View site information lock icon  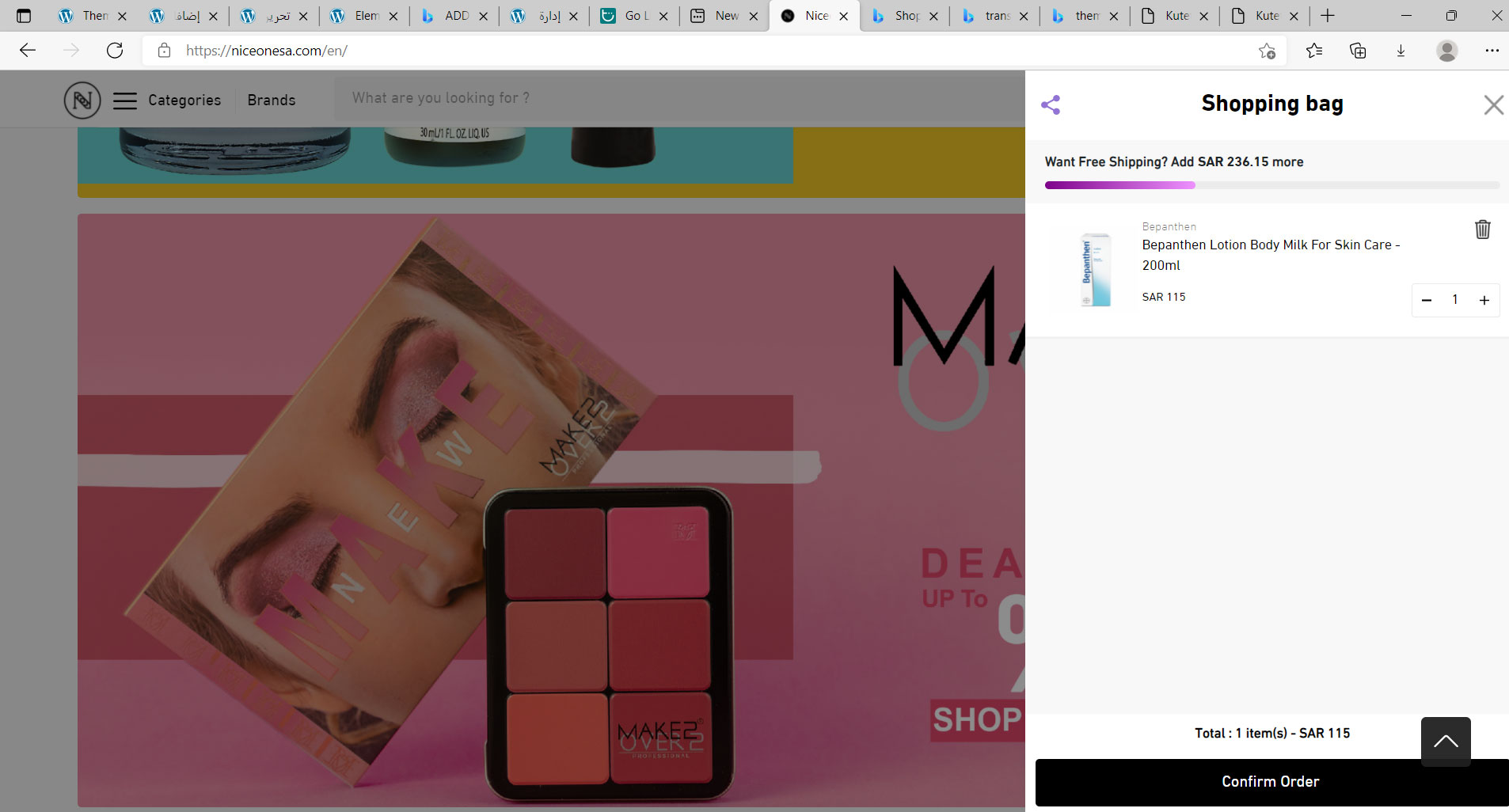[164, 51]
